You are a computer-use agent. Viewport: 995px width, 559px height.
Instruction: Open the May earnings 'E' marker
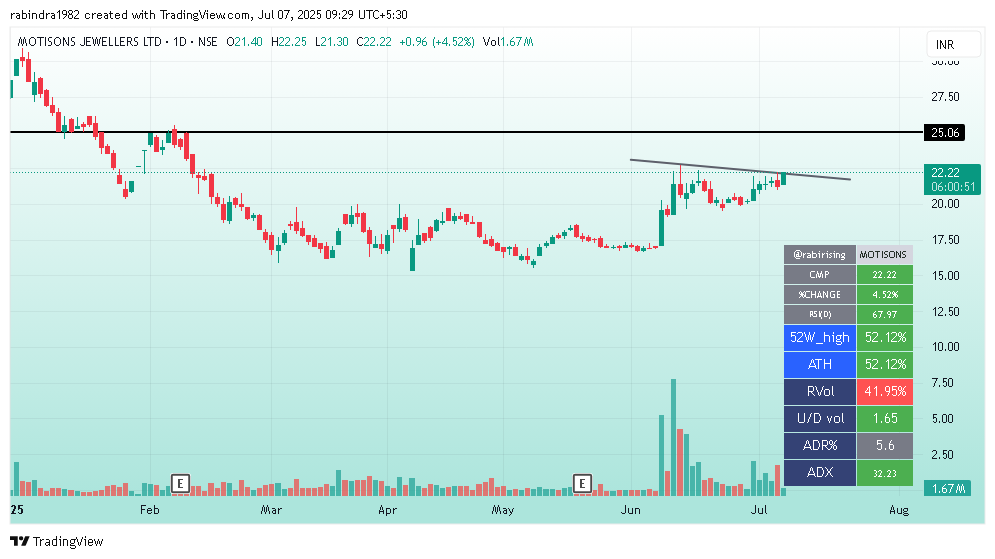(582, 484)
